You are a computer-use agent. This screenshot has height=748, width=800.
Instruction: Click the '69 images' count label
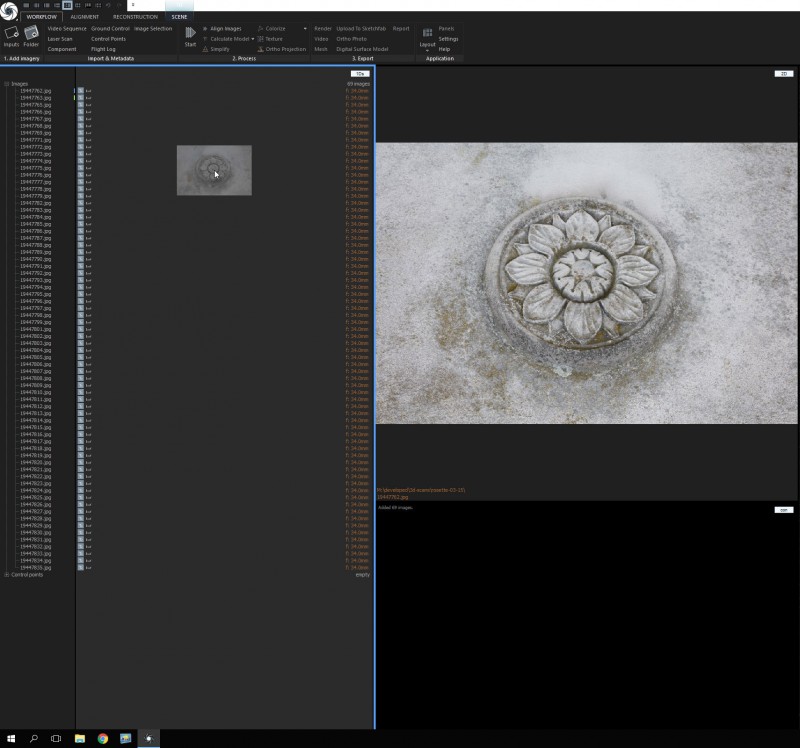(358, 84)
